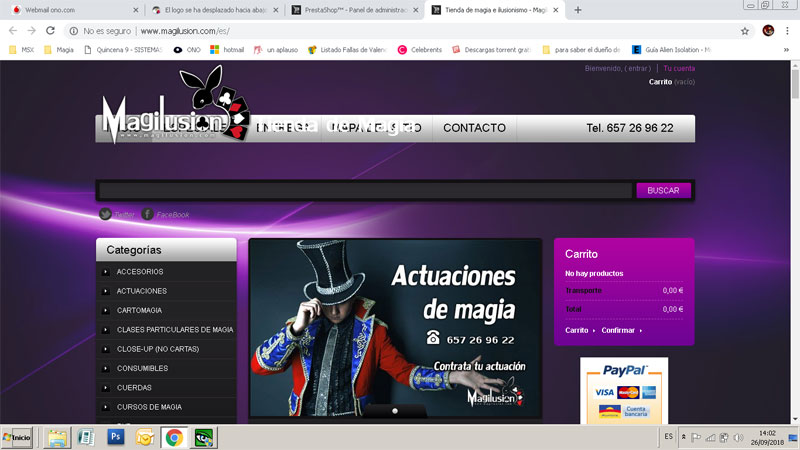800x450 pixels.
Task: Open the CLOSE-UP (NO CARTAS) category
Action: click(158, 349)
